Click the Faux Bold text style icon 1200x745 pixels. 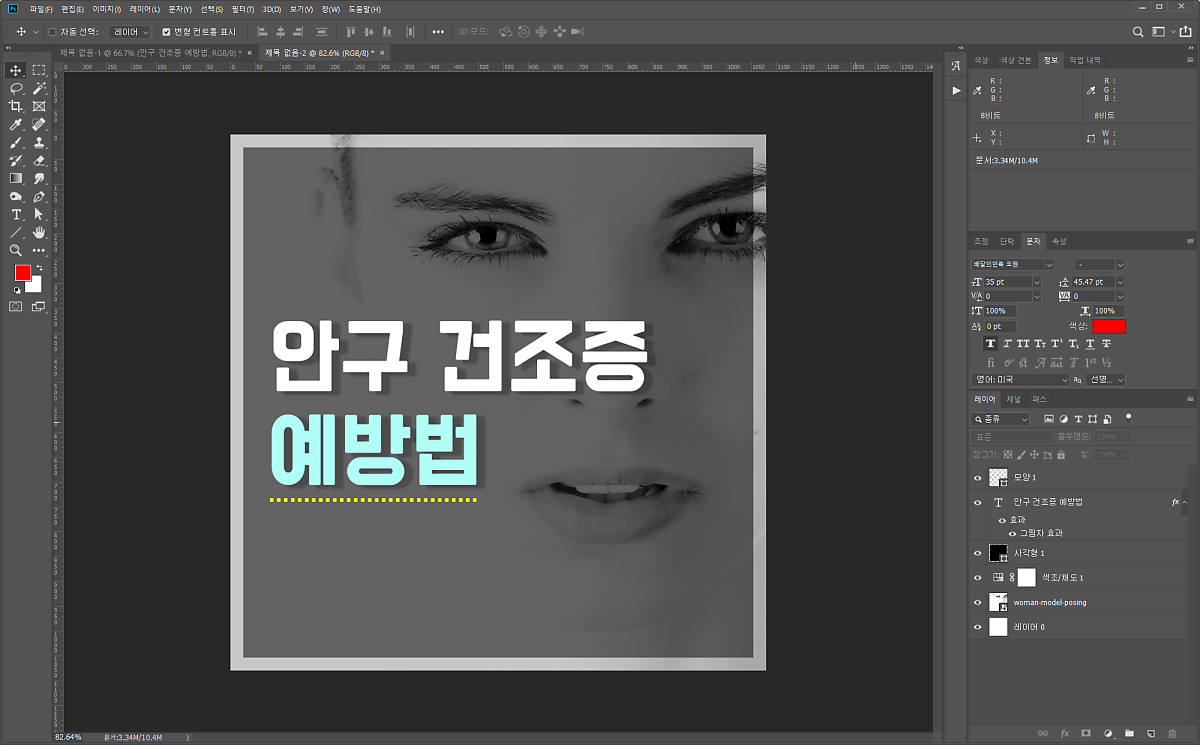991,343
